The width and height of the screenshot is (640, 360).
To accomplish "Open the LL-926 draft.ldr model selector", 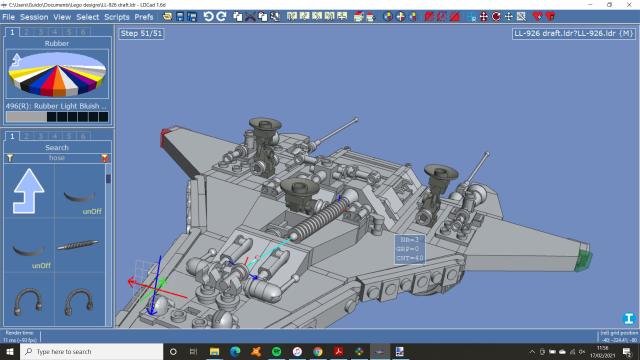I will pos(573,33).
